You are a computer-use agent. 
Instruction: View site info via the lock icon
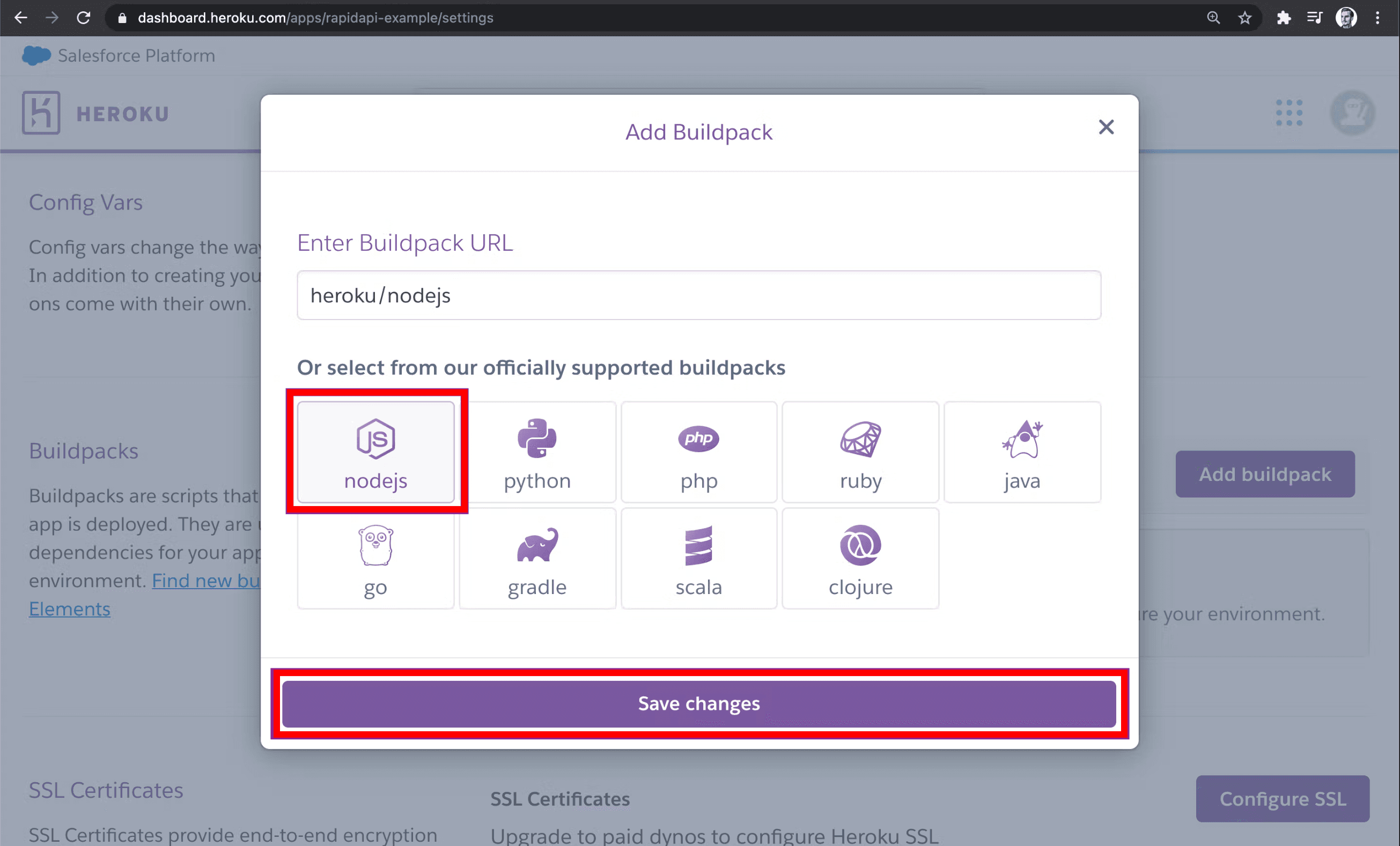(x=122, y=18)
